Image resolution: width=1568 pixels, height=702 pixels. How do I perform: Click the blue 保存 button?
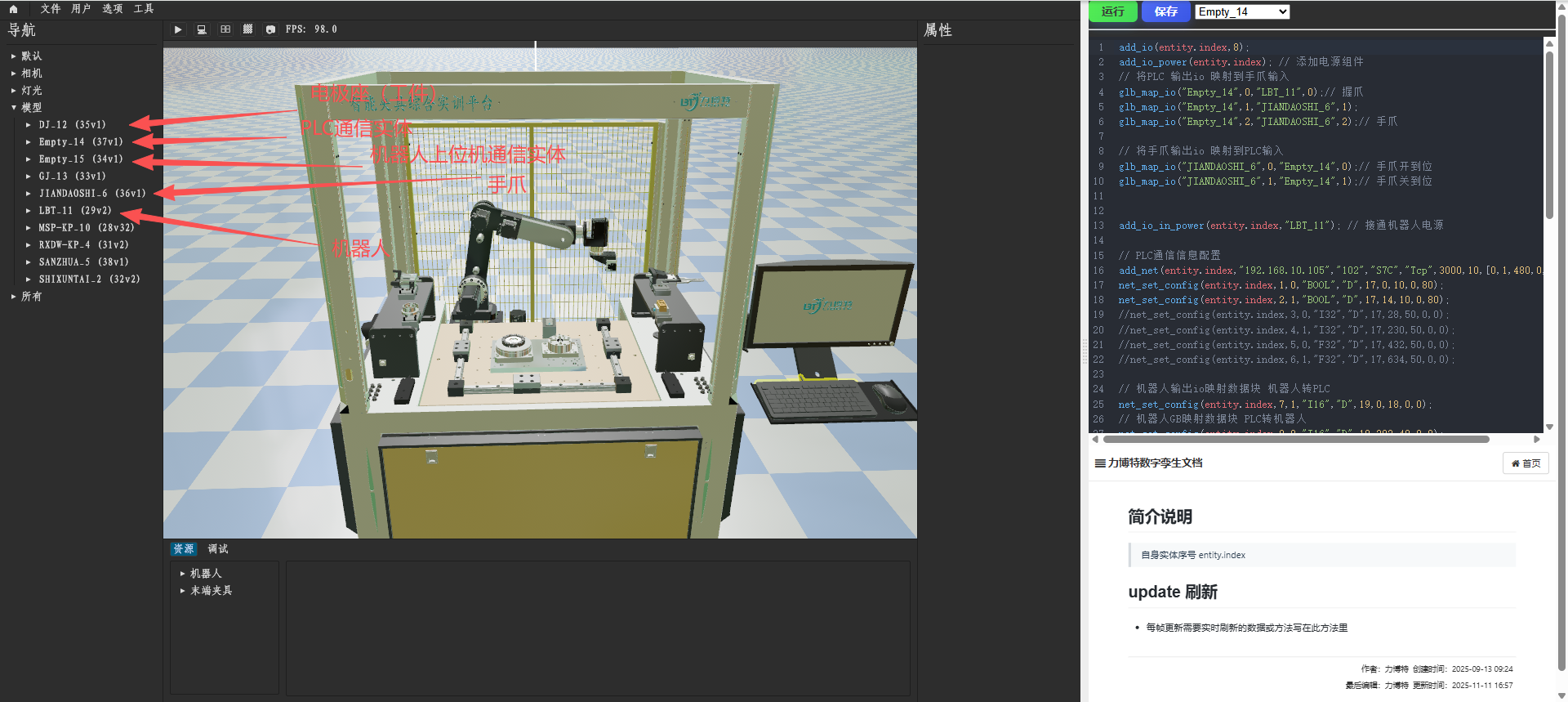tap(1165, 11)
